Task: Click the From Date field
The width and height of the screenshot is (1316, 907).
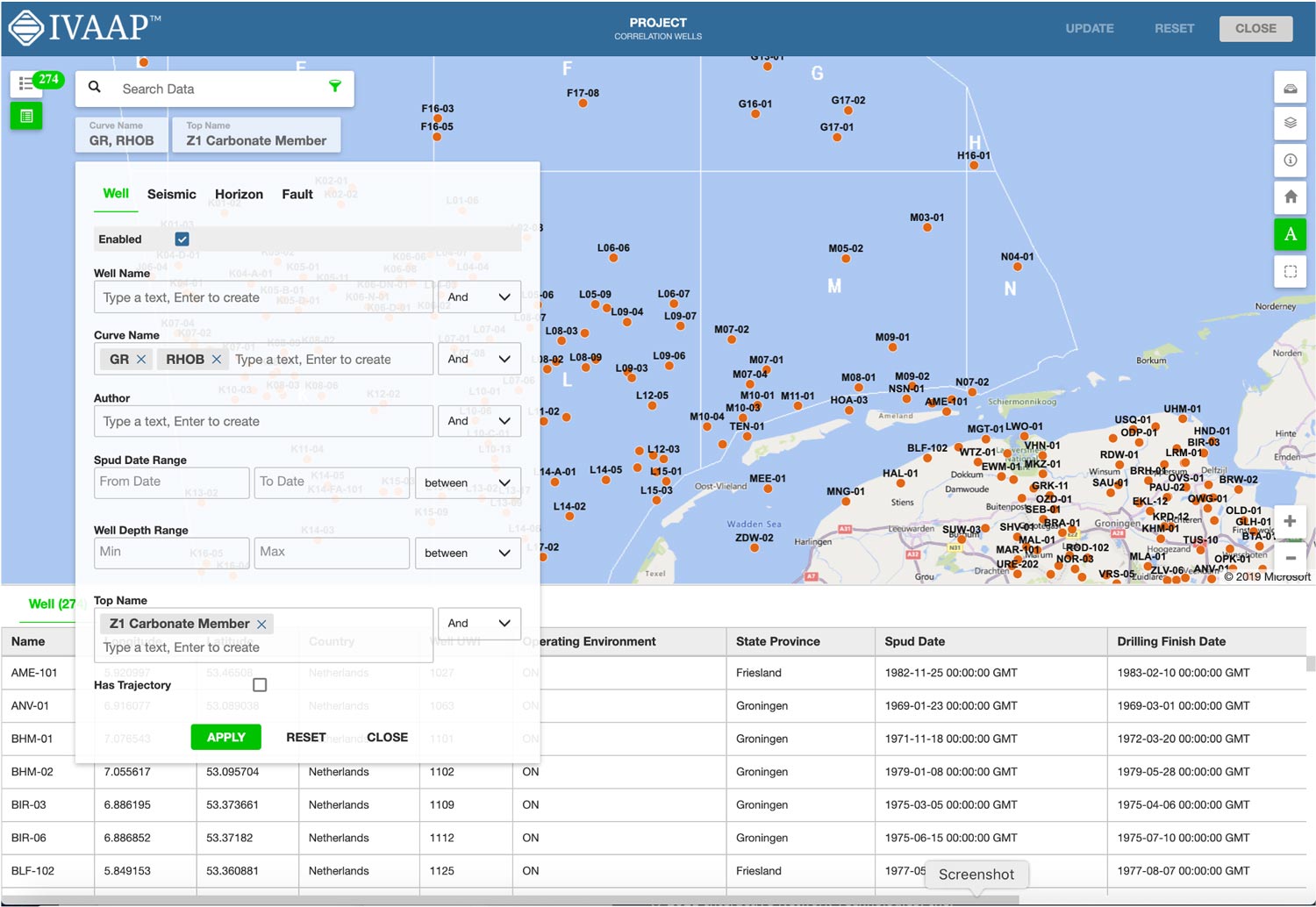Action: [x=171, y=482]
